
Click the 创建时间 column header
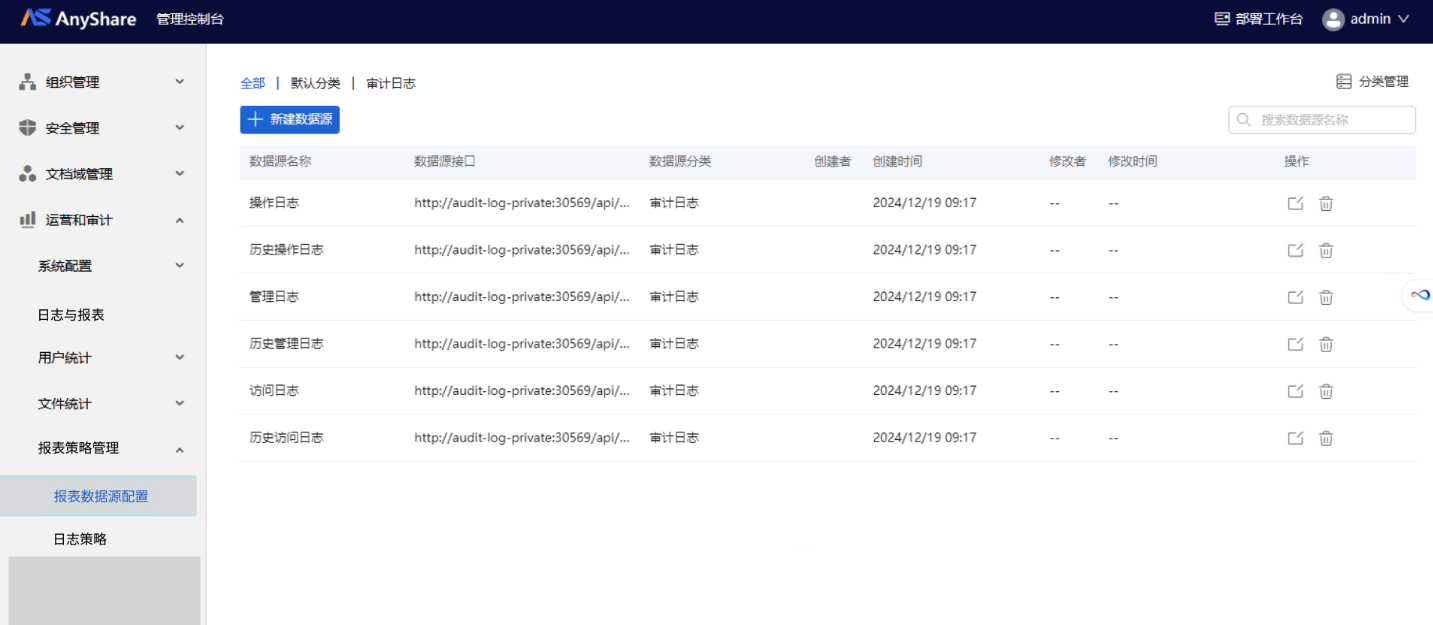[897, 161]
